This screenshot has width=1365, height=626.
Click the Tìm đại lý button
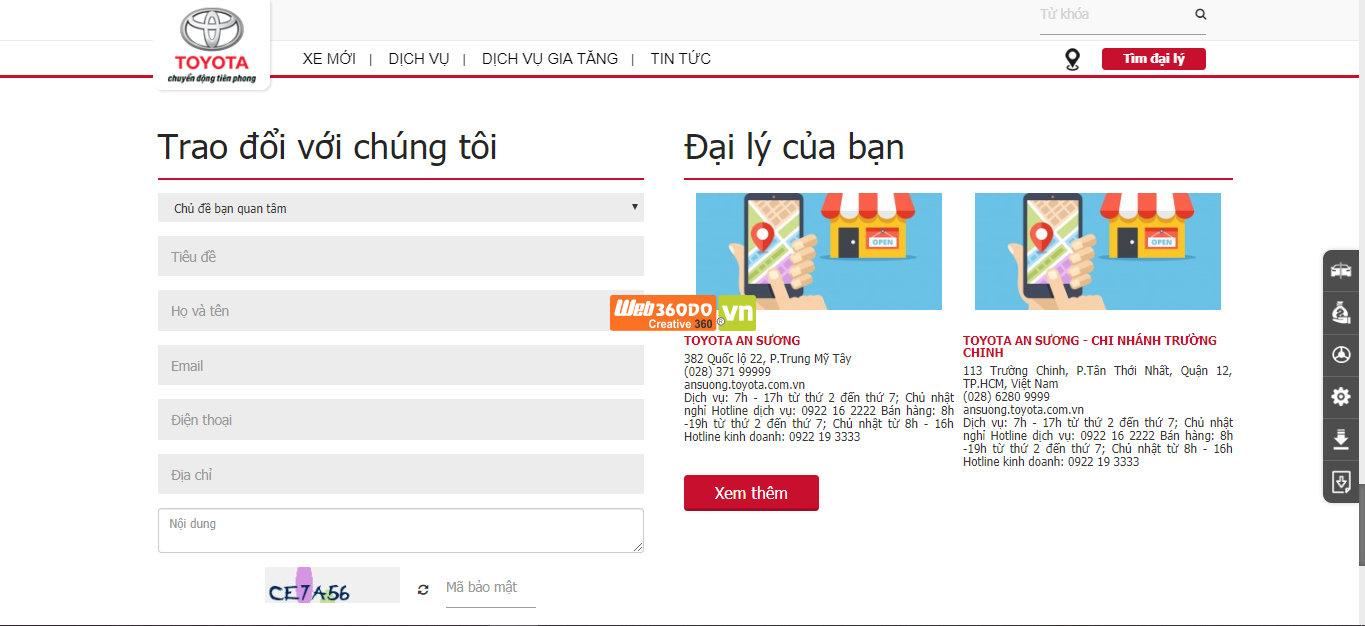[1154, 59]
